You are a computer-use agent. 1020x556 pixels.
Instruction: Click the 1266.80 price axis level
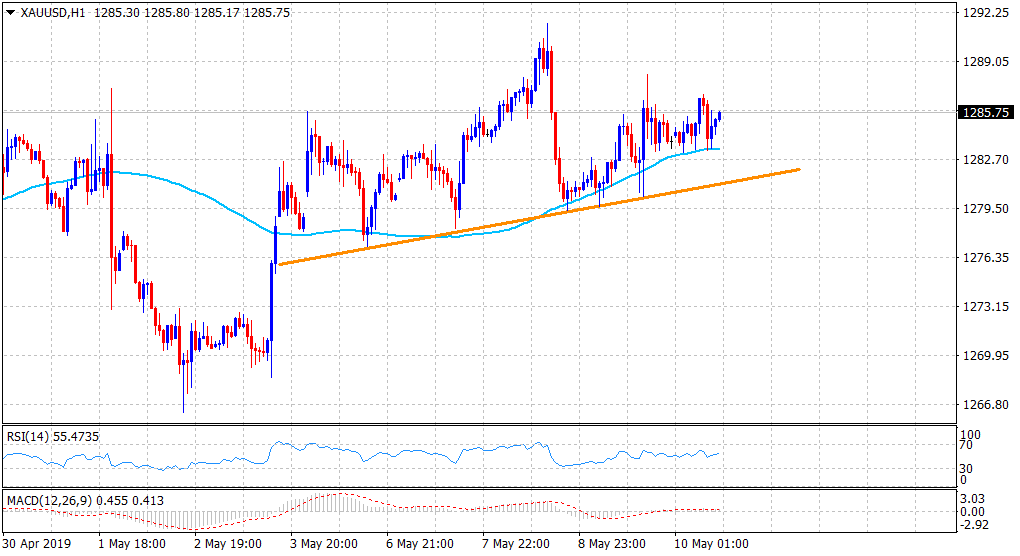tap(981, 405)
